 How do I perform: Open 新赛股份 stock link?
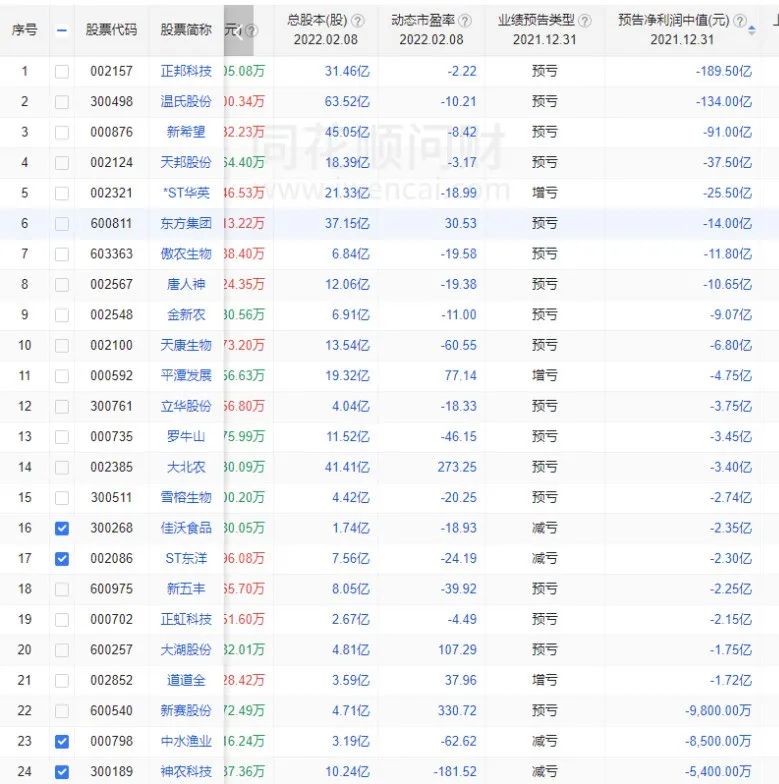tap(186, 711)
